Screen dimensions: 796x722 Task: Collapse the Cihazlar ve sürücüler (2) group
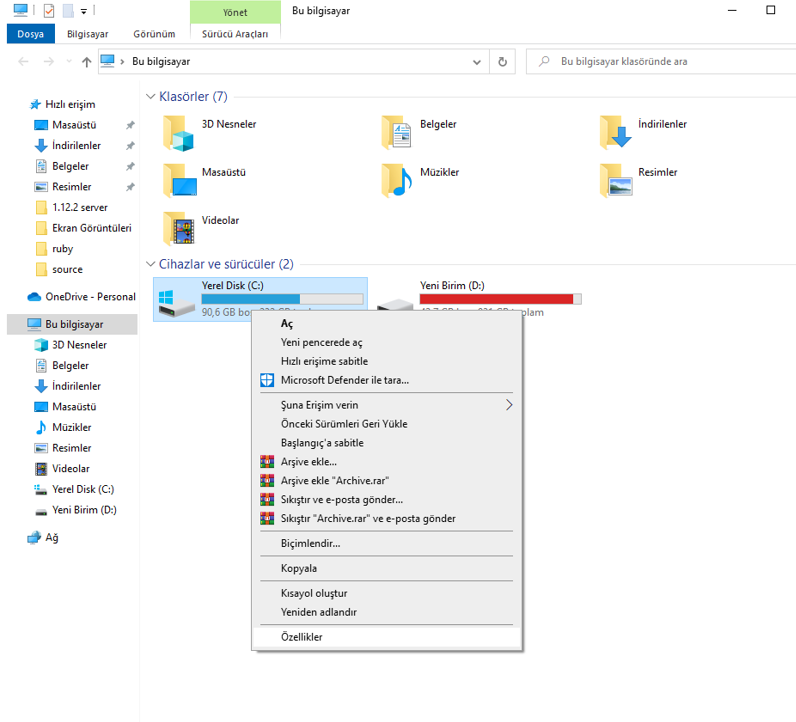[x=150, y=264]
